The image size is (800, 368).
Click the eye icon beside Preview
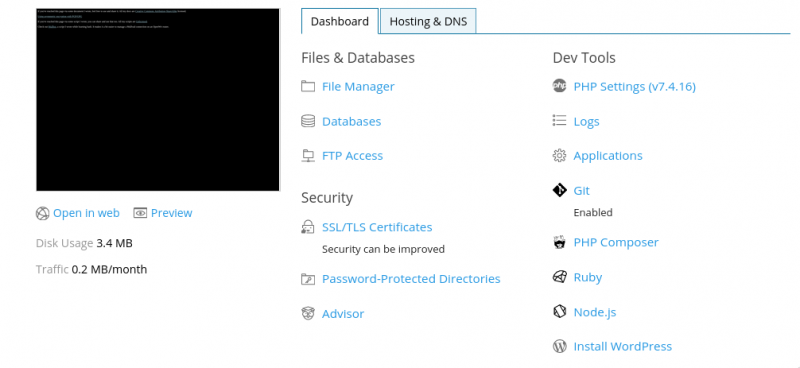click(x=140, y=213)
